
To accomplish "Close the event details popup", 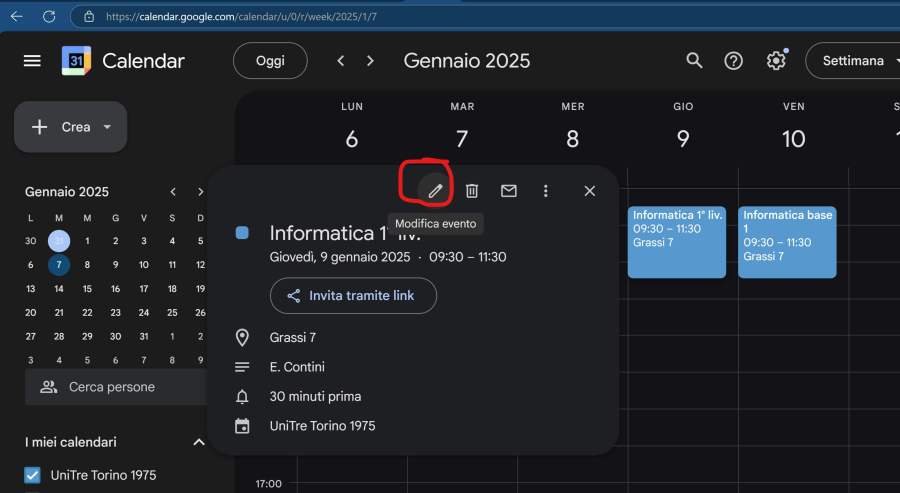I will pos(589,191).
